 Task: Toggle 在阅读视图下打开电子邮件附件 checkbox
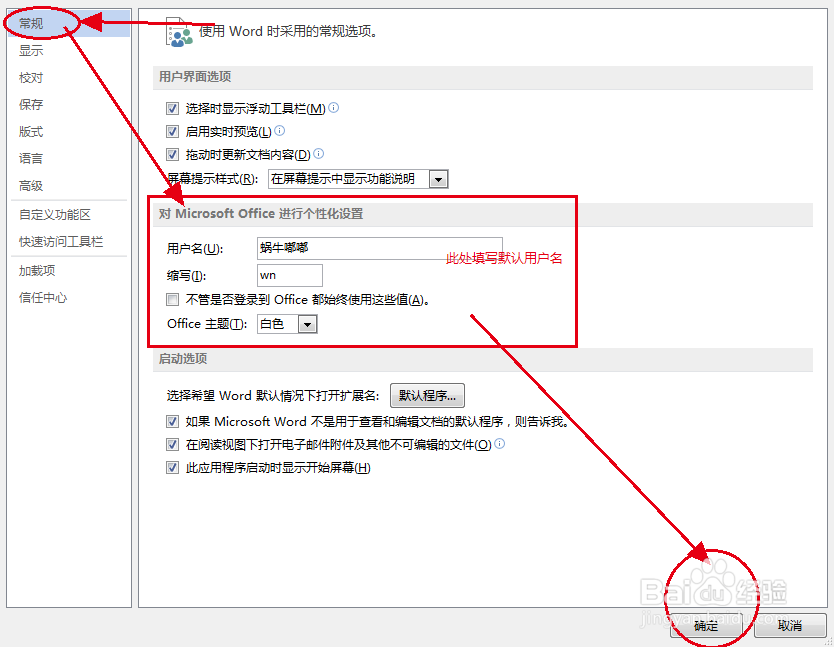pyautogui.click(x=172, y=444)
